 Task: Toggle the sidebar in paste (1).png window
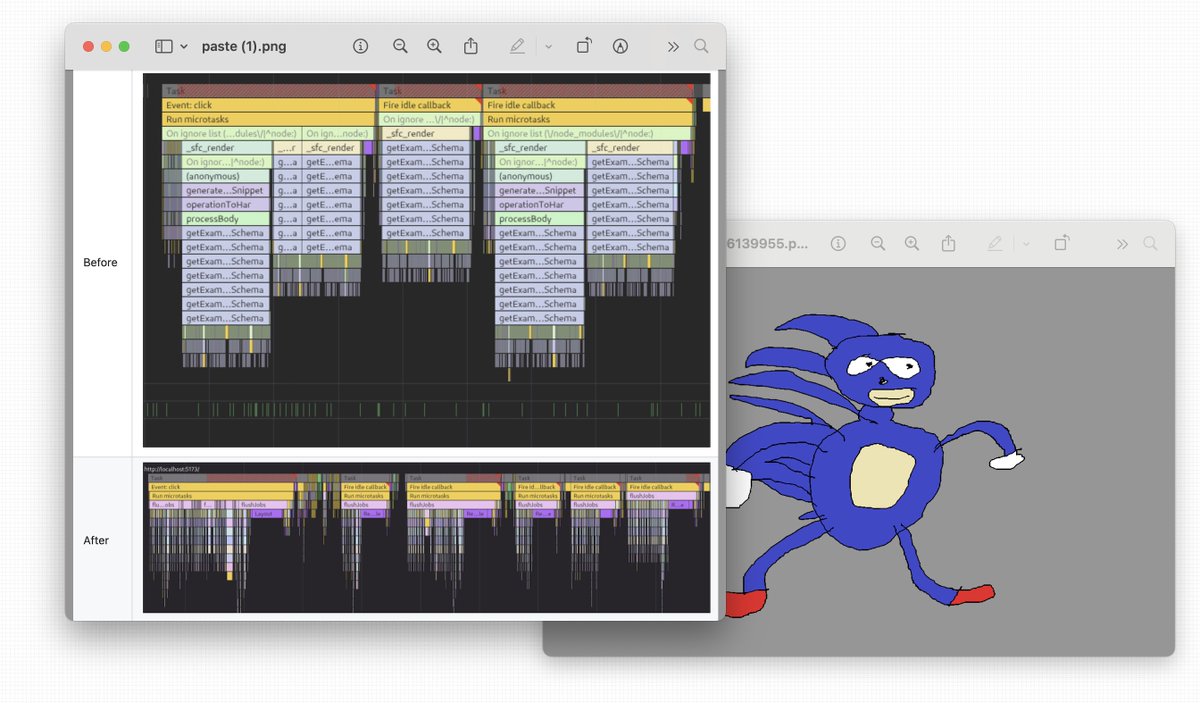pyautogui.click(x=164, y=47)
